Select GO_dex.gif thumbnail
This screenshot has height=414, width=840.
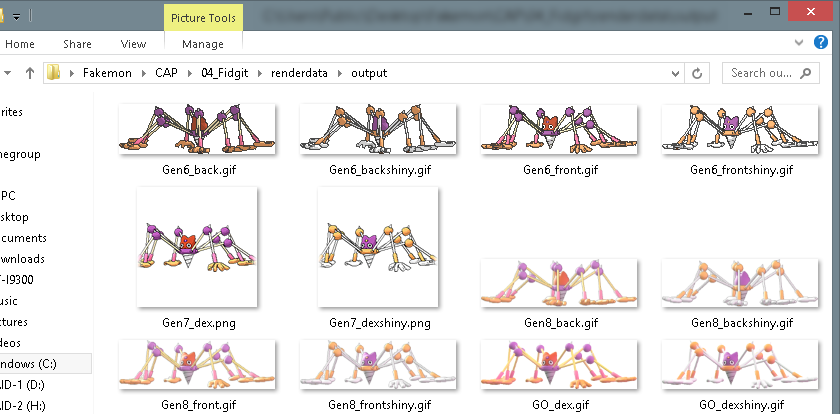tap(559, 364)
